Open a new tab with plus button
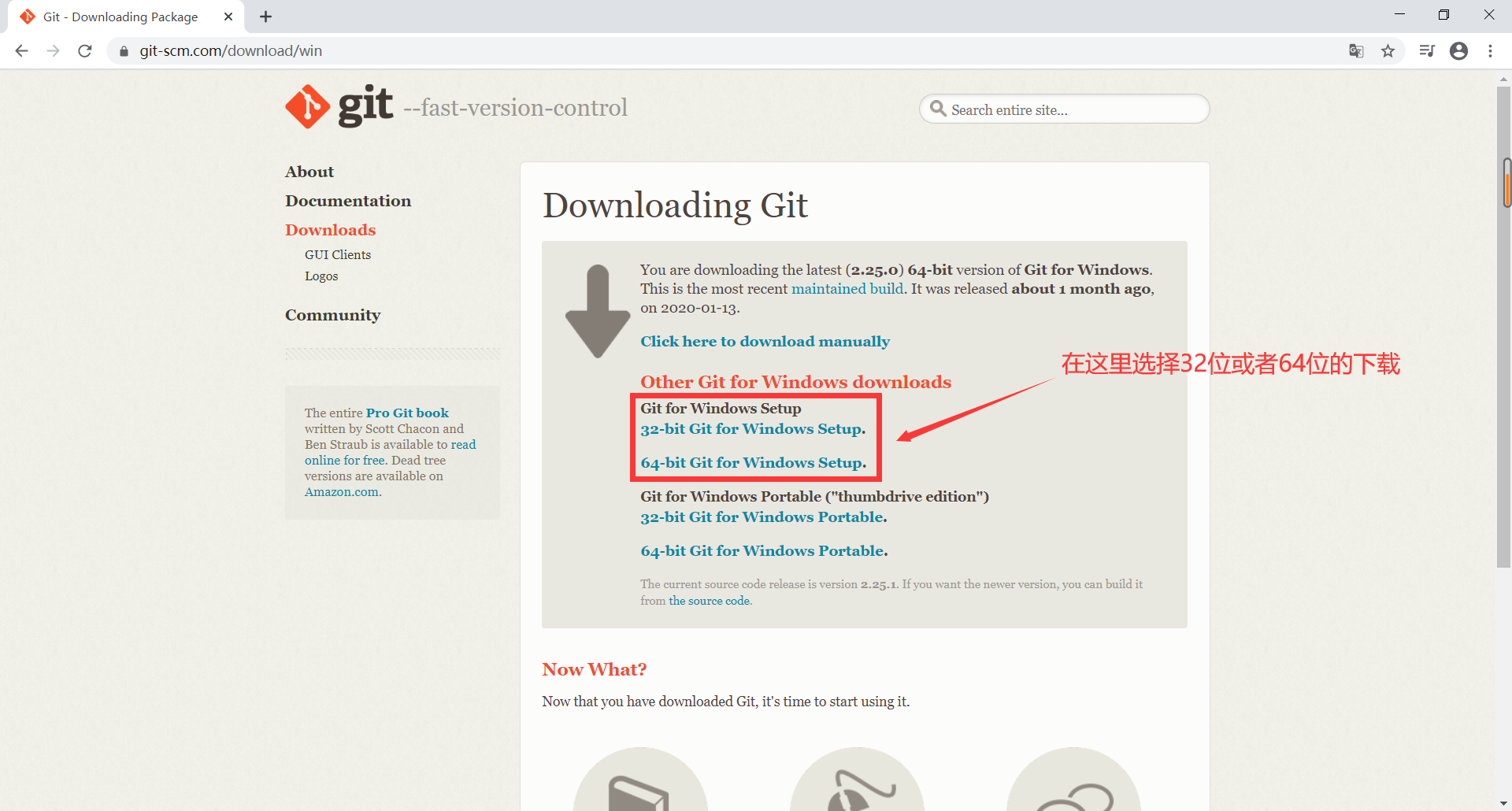 [266, 17]
